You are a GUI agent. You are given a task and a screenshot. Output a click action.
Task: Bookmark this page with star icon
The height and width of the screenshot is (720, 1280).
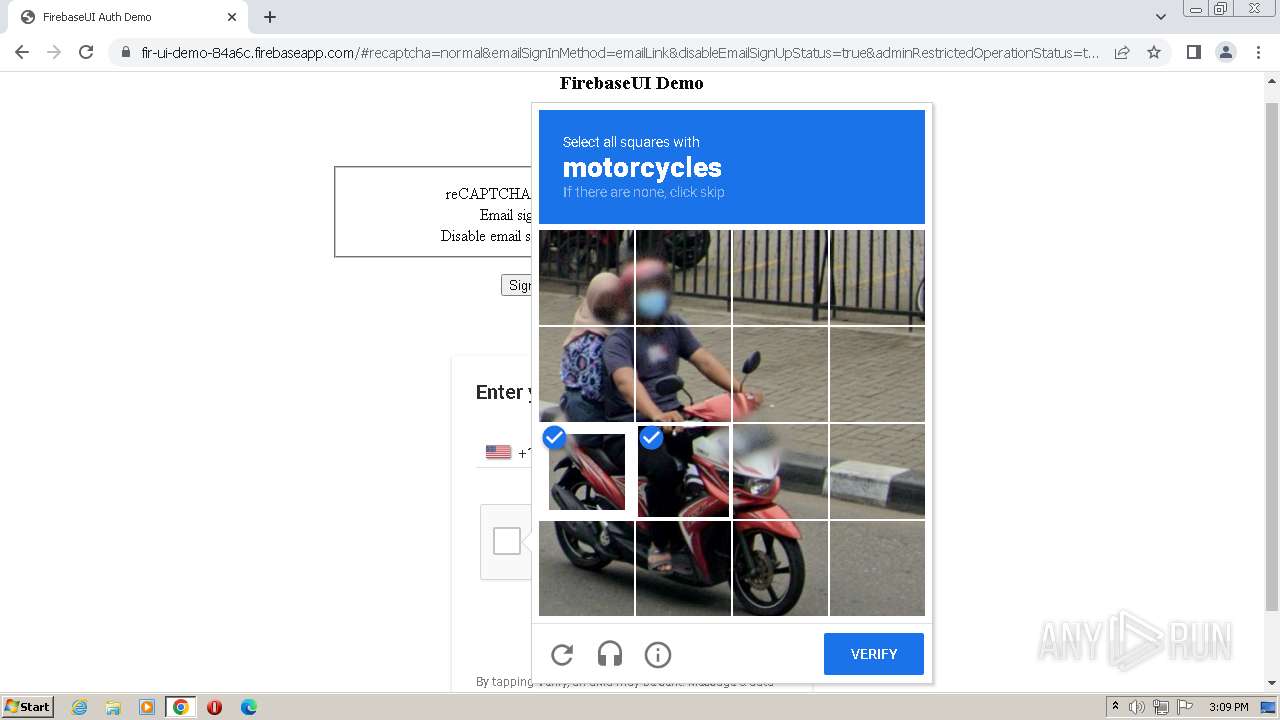pyautogui.click(x=1154, y=52)
